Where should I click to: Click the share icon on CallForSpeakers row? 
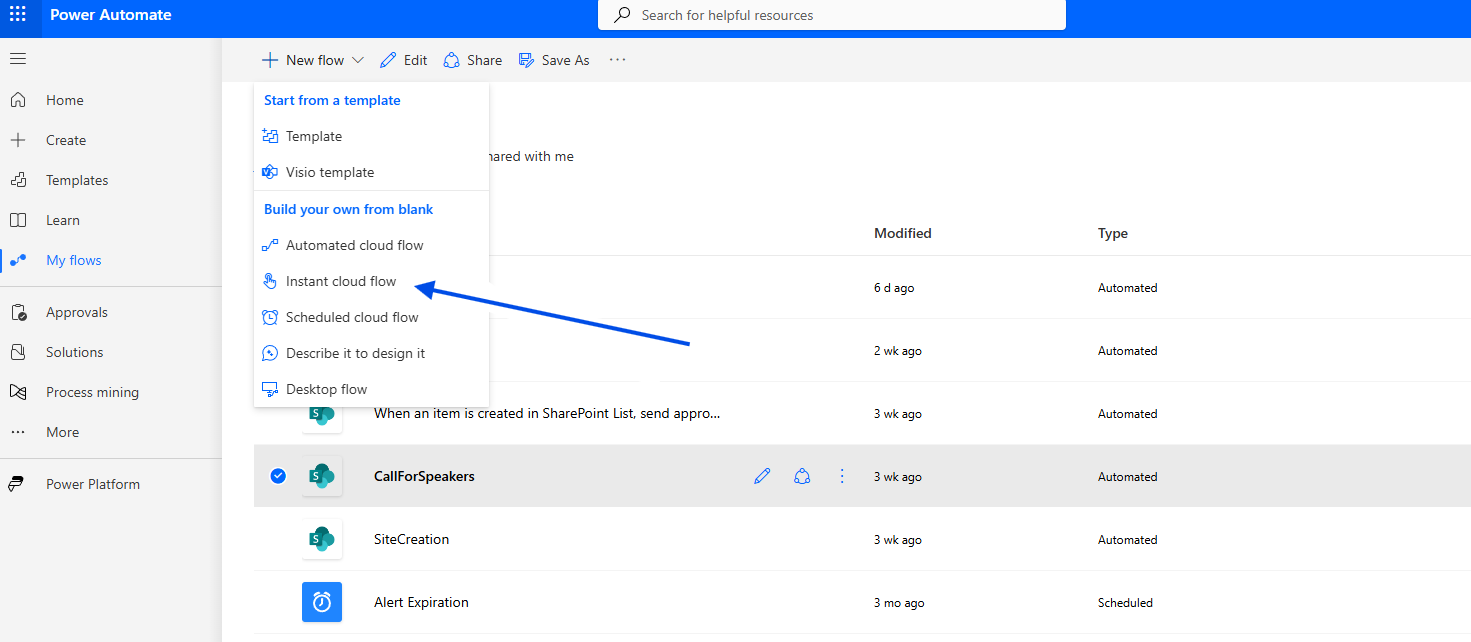click(x=802, y=477)
